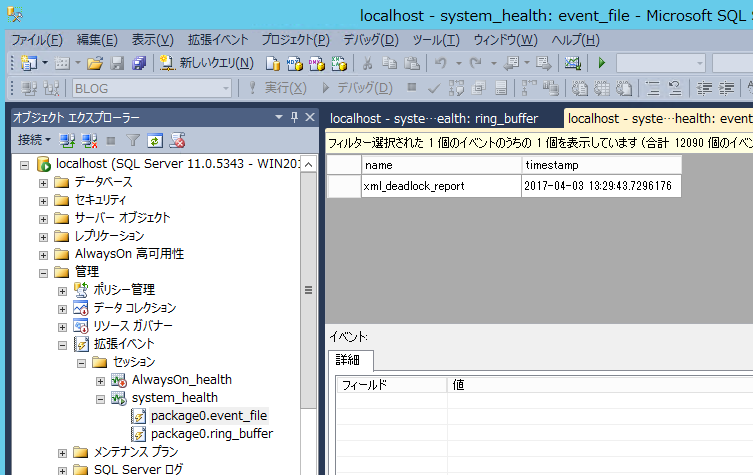The width and height of the screenshot is (753, 475).
Task: Open a new DMX query
Action: [316, 63]
